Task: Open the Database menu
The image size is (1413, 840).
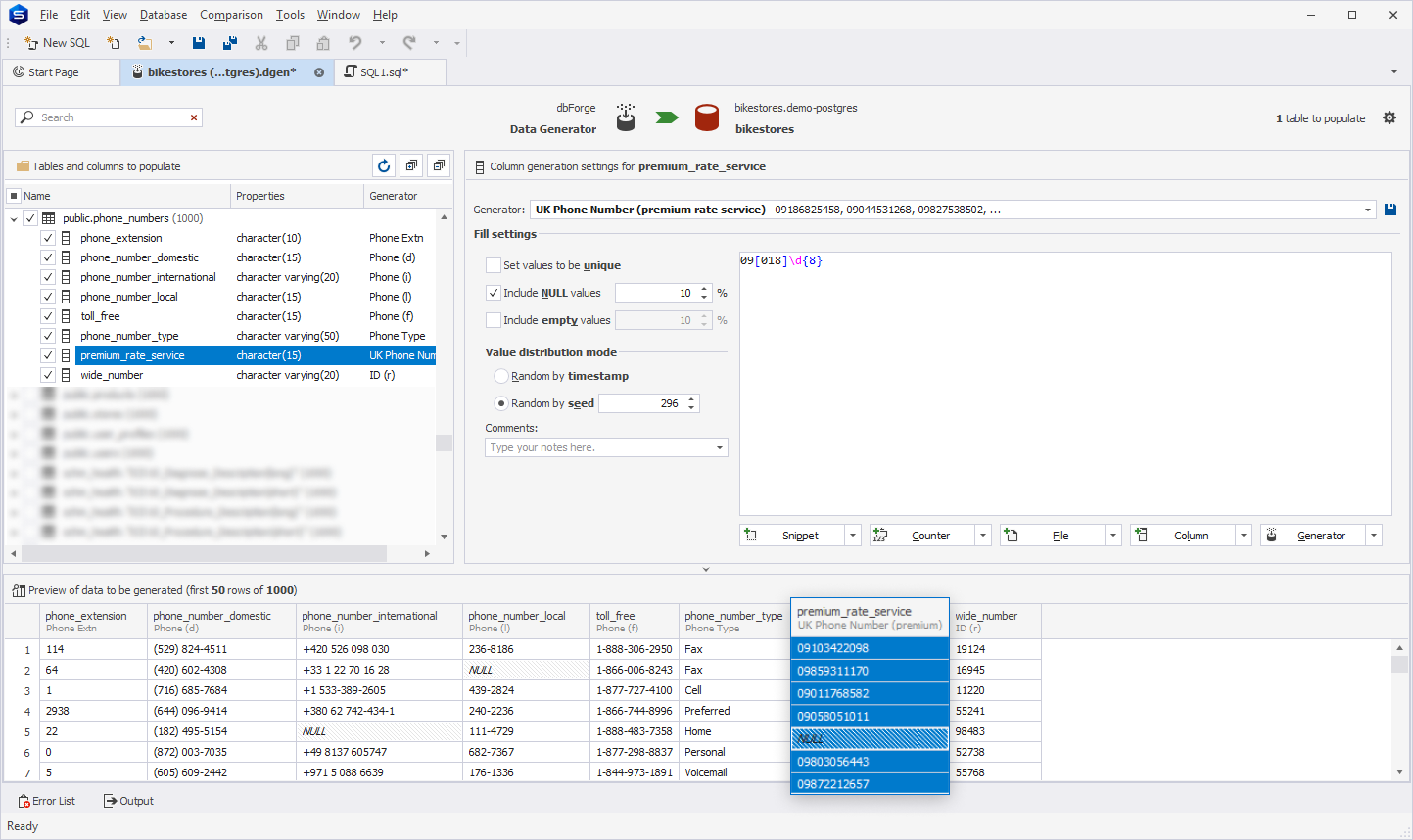Action: click(164, 15)
